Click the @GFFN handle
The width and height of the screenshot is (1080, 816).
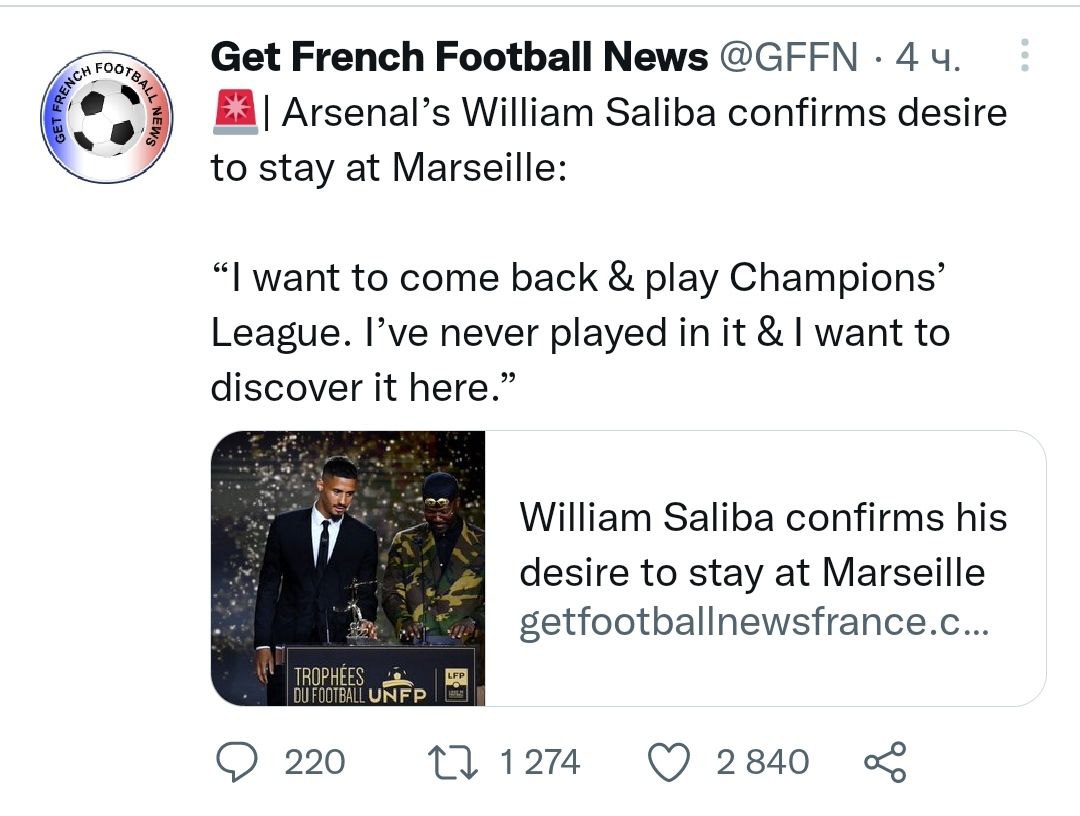(x=788, y=58)
